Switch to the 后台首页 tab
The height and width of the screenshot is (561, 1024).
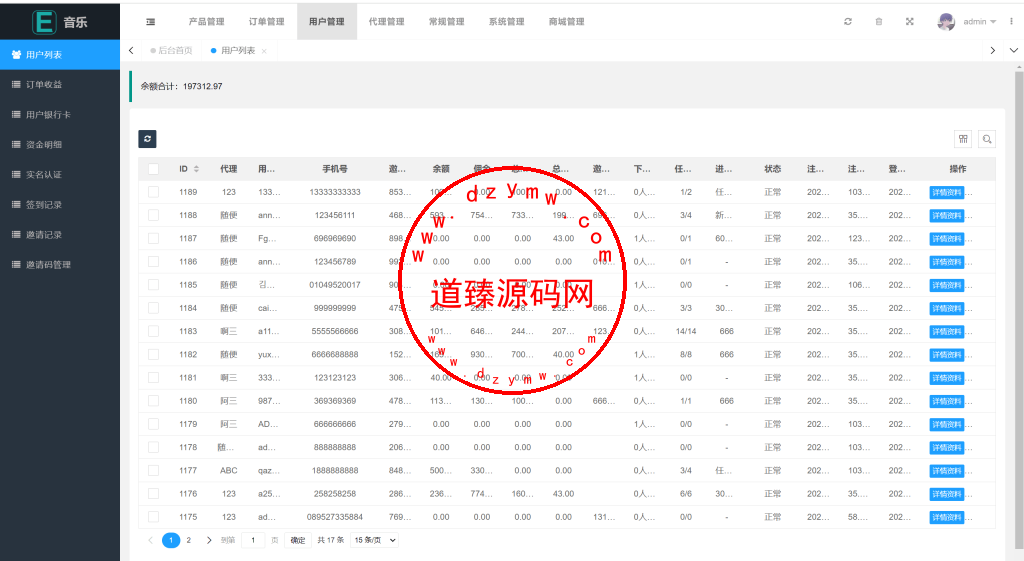[x=172, y=50]
